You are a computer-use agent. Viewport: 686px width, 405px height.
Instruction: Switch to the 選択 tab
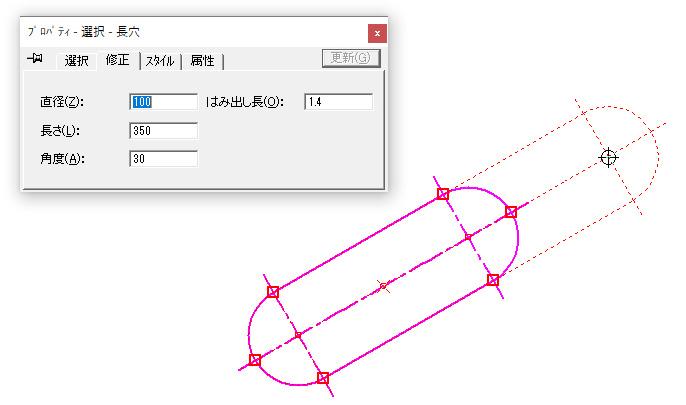(76, 60)
